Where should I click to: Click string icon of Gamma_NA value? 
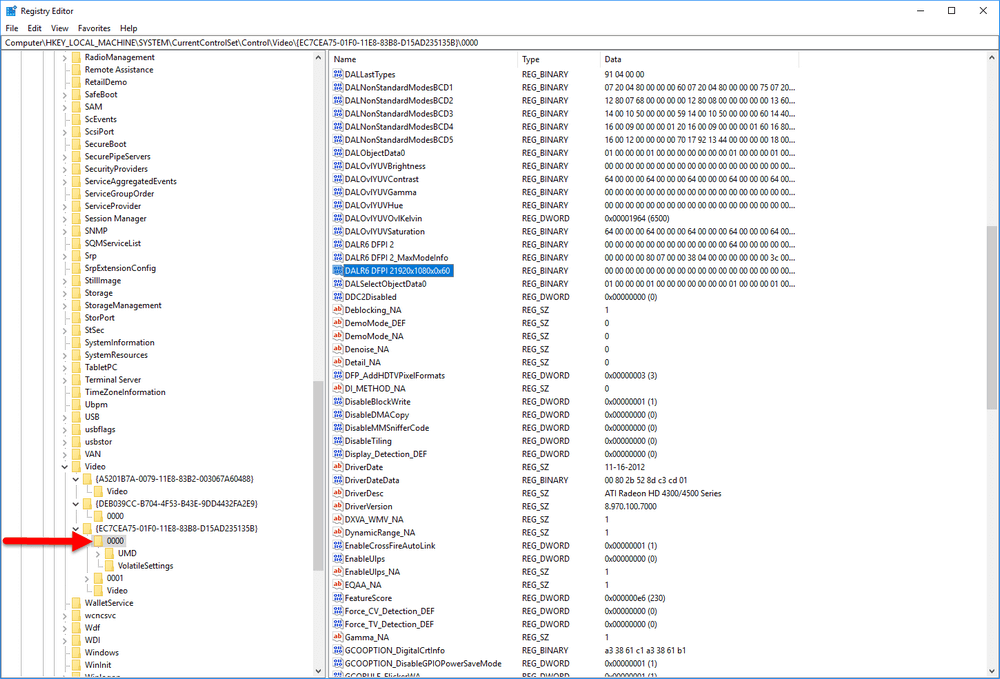[x=338, y=637]
